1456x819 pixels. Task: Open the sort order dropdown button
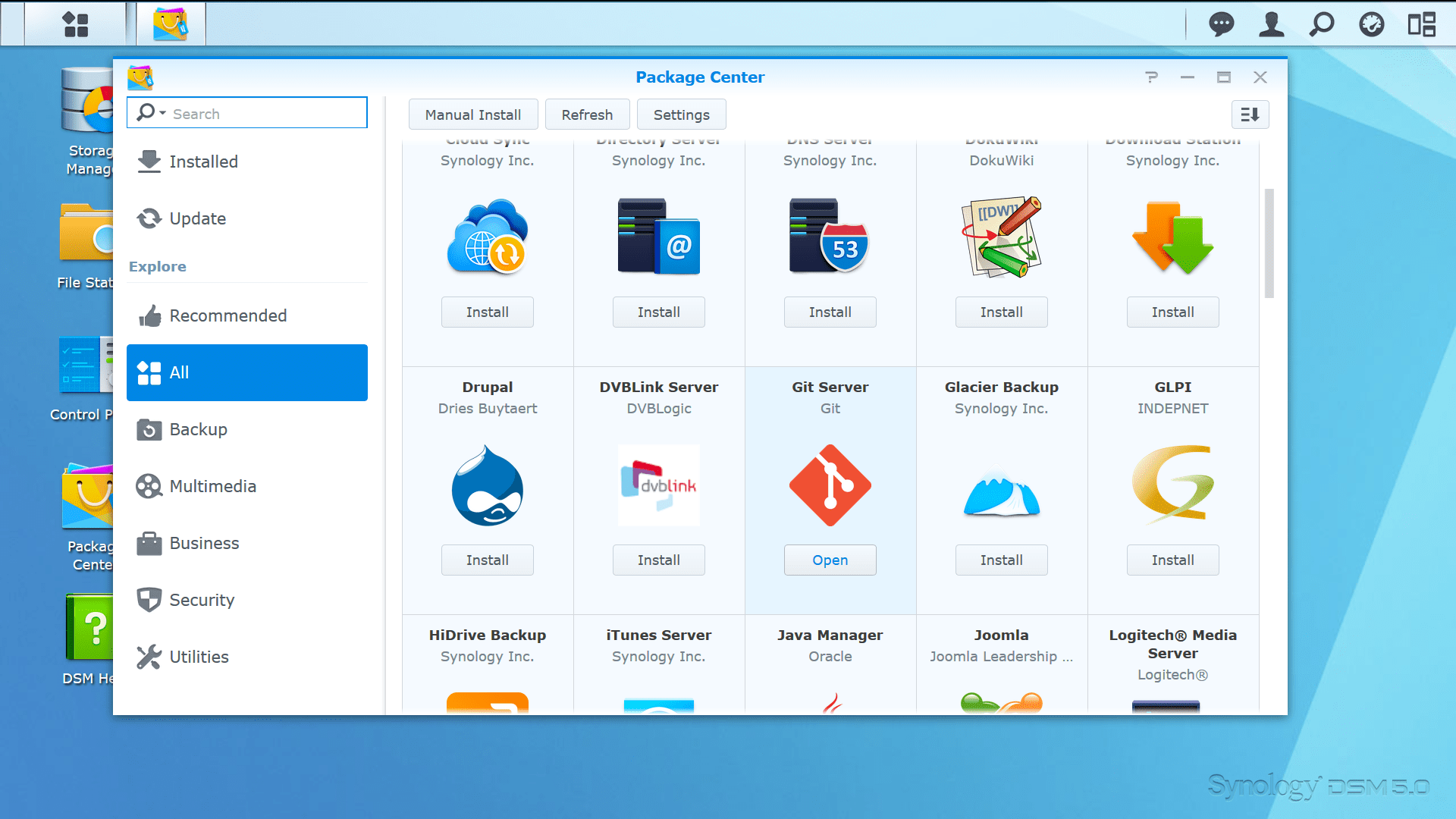[x=1250, y=115]
